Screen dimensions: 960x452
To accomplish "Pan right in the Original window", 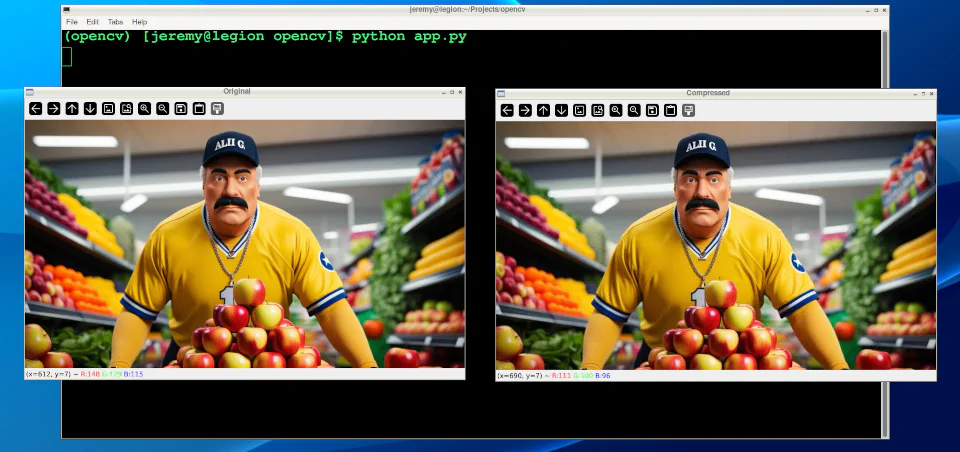I will pos(54,108).
